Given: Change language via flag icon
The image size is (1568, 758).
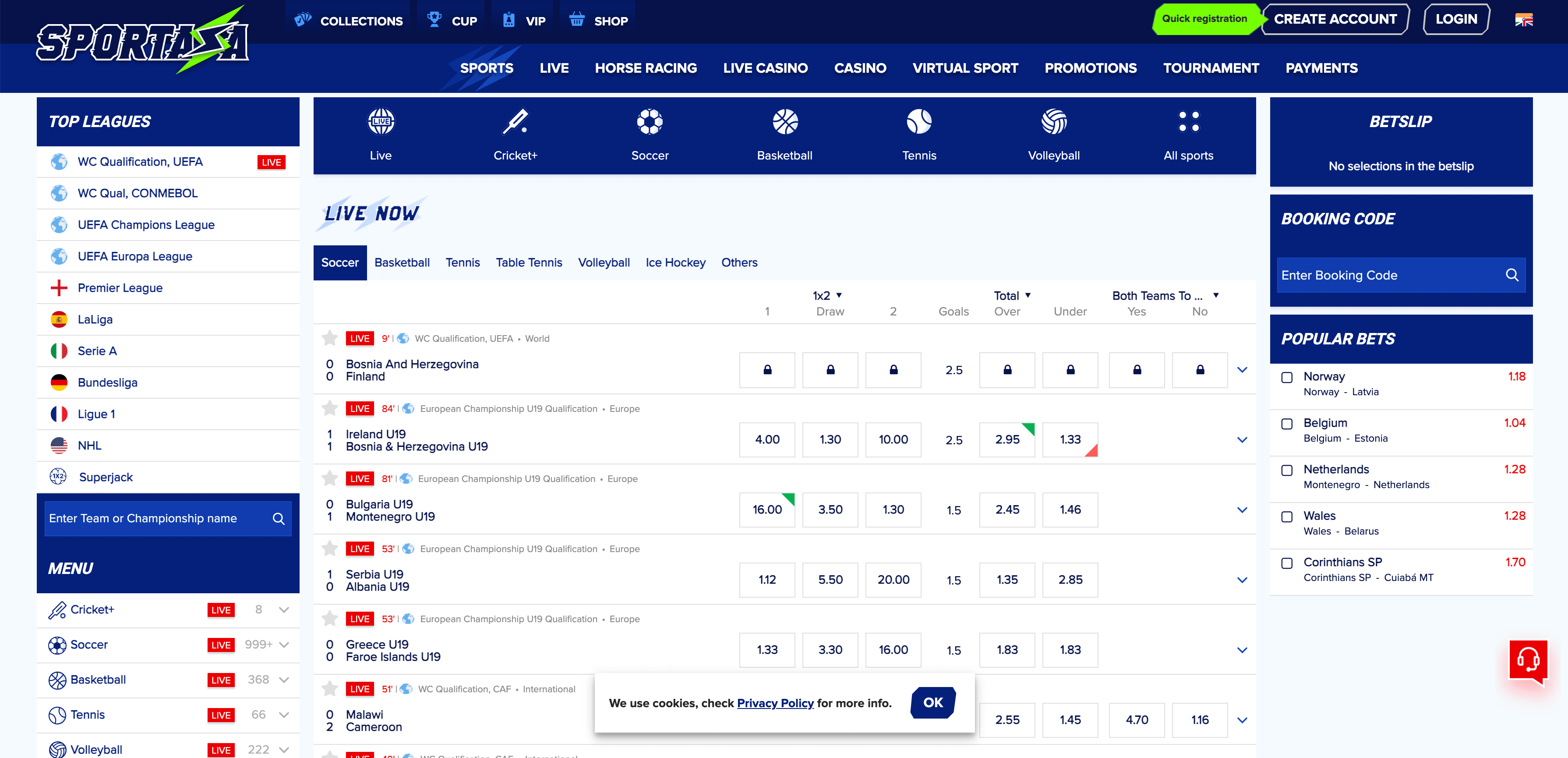Looking at the screenshot, I should click(1524, 19).
